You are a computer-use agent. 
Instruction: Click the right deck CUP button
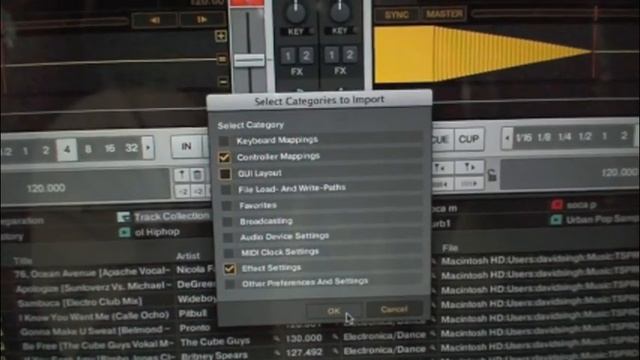point(469,139)
